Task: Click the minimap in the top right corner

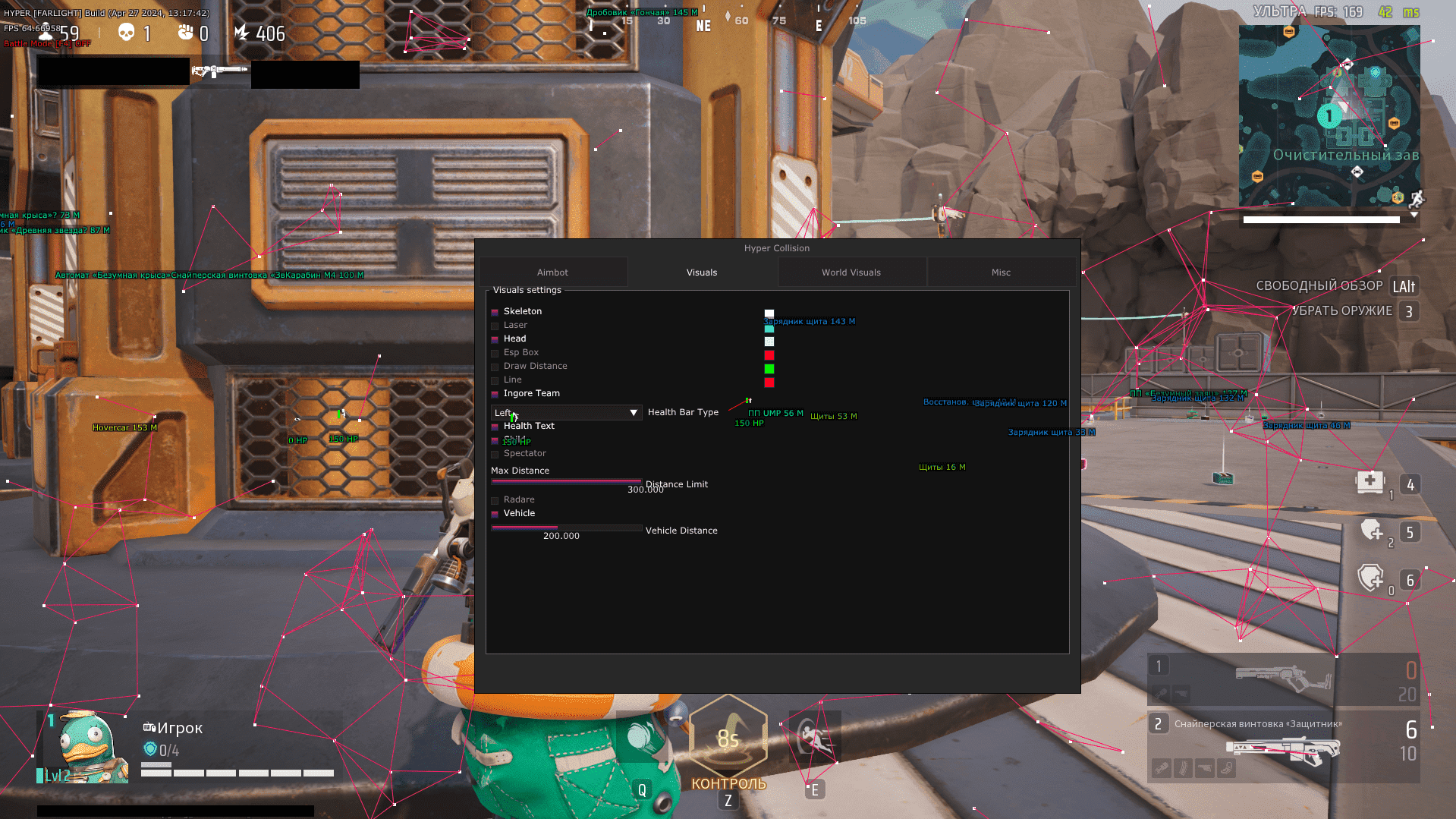Action: pos(1329,118)
